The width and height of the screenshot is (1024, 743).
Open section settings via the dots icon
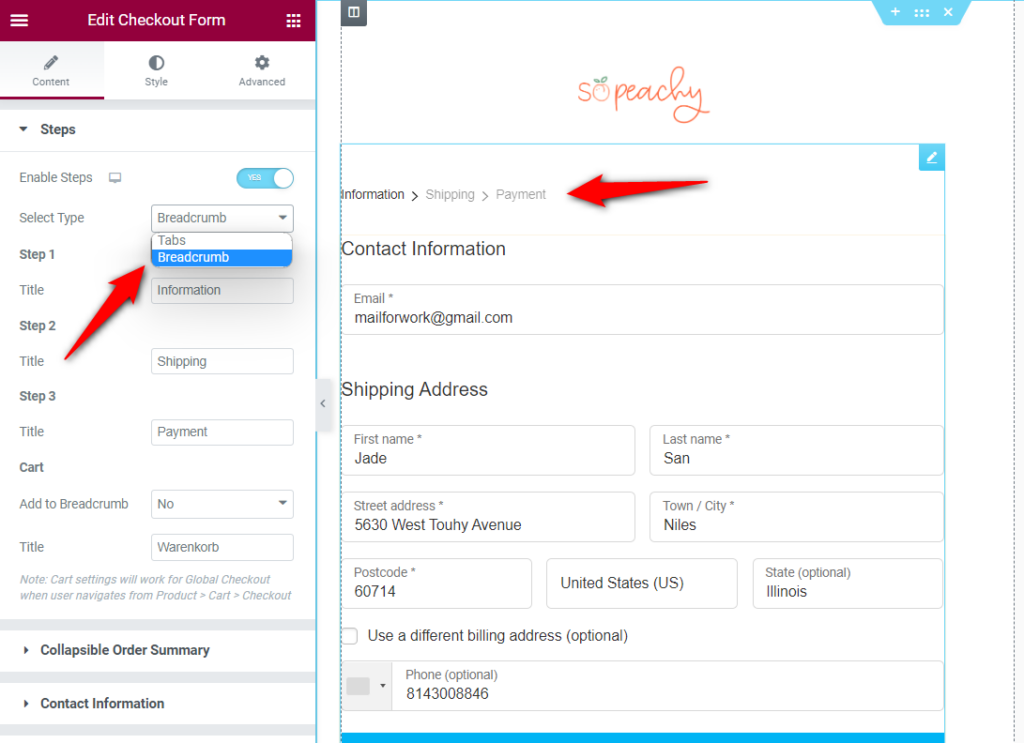pyautogui.click(x=921, y=12)
